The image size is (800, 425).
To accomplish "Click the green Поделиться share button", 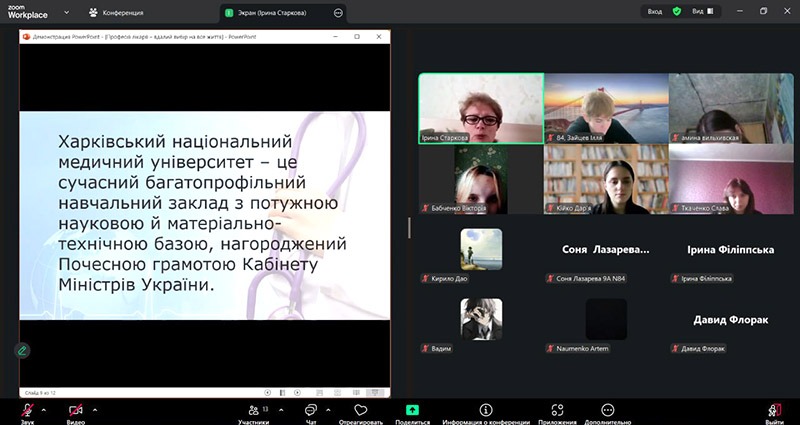I will click(x=412, y=410).
